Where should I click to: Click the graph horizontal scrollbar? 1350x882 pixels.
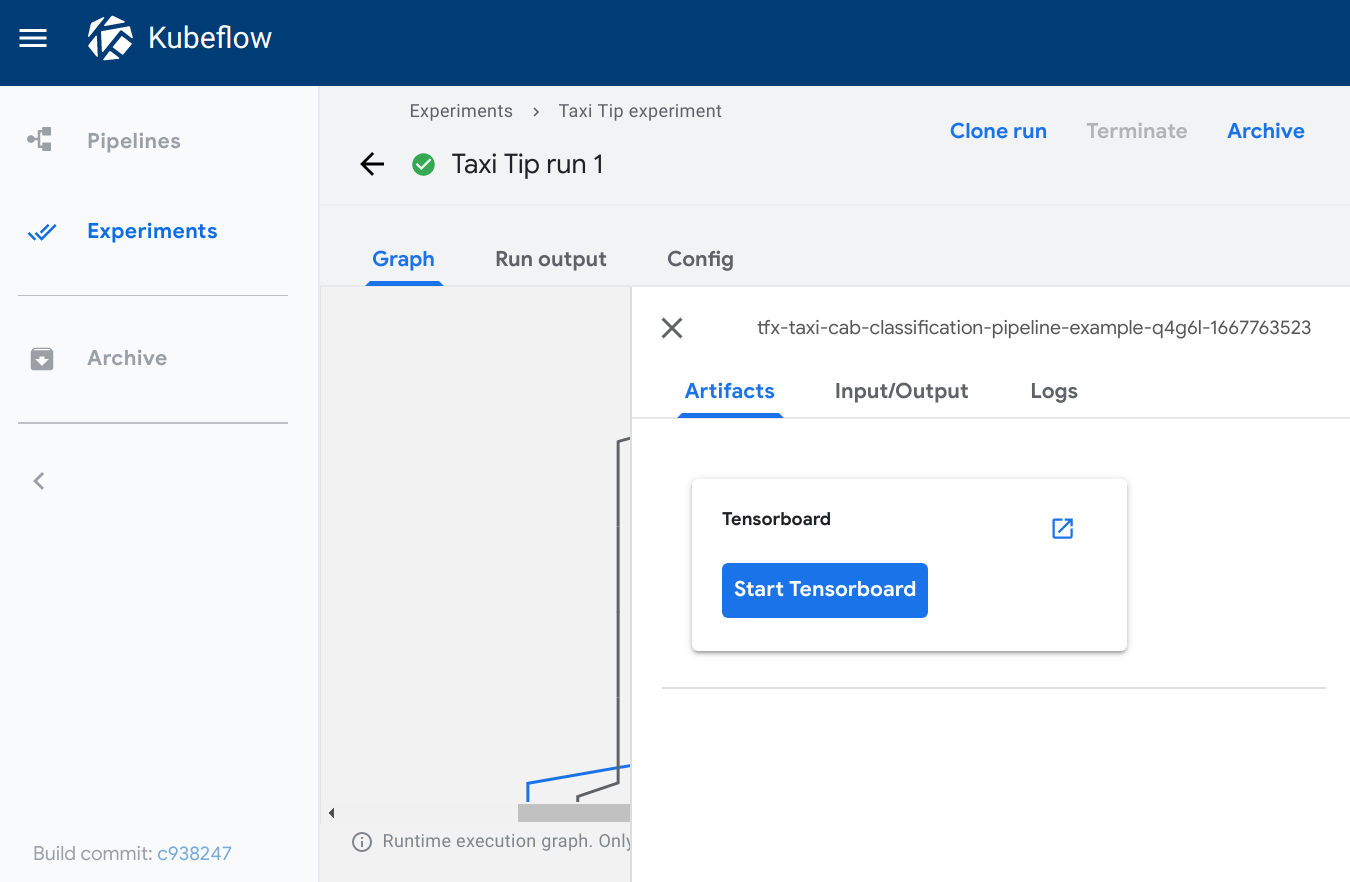(x=573, y=812)
